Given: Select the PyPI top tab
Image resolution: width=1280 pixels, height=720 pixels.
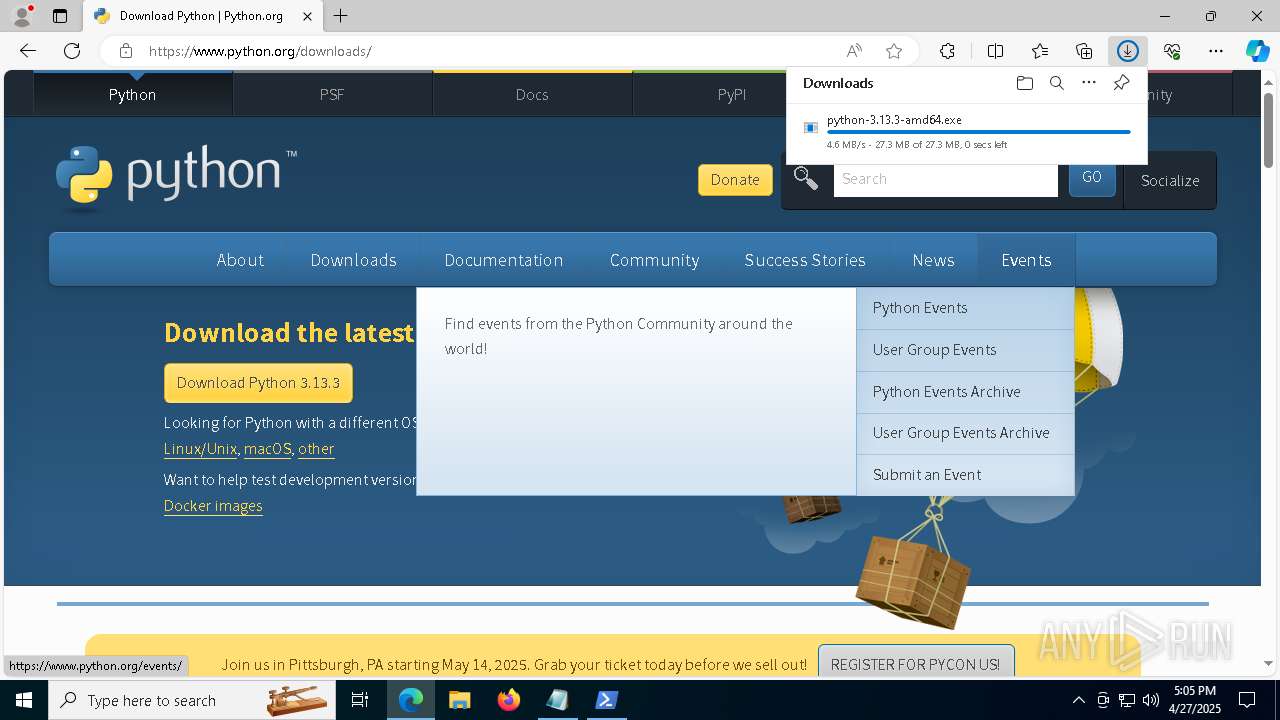Looking at the screenshot, I should (x=732, y=94).
